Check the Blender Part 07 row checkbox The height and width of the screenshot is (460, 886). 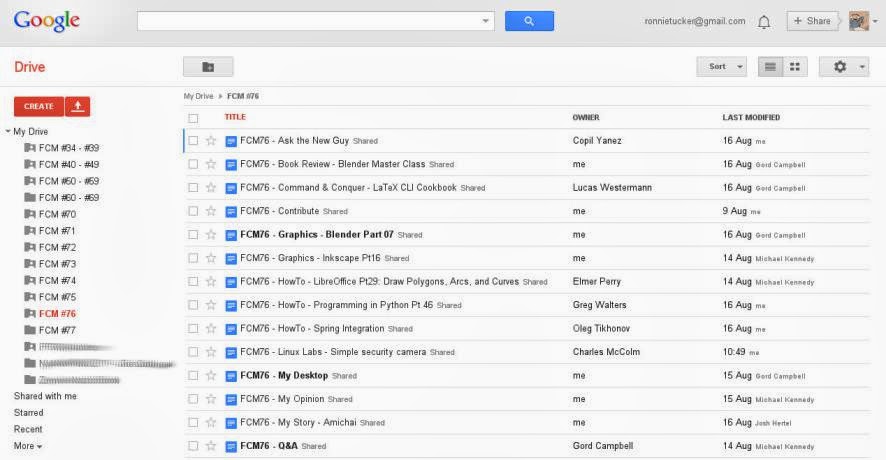193,235
